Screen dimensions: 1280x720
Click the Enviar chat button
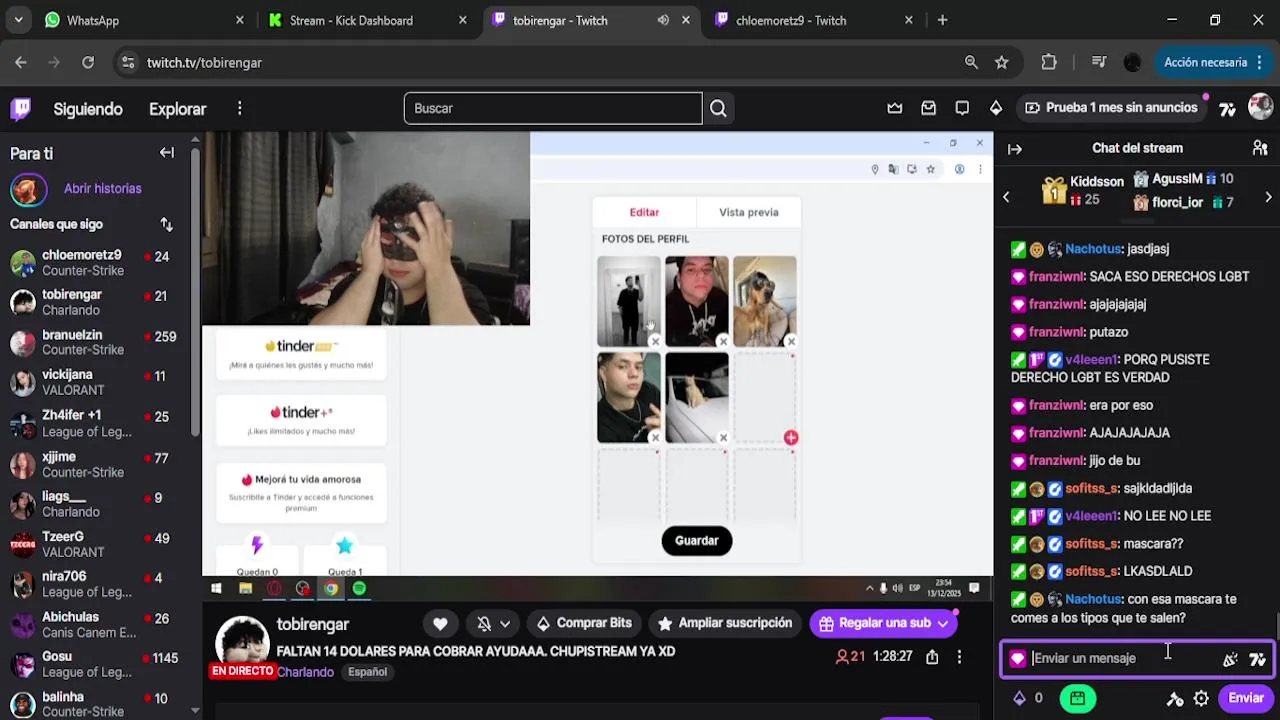pos(1246,698)
